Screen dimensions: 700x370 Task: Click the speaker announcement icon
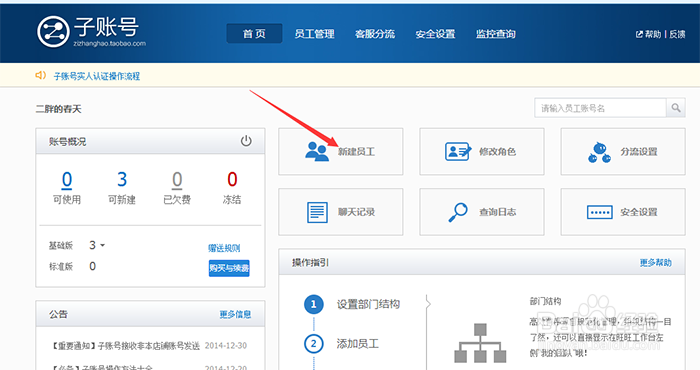click(x=41, y=75)
